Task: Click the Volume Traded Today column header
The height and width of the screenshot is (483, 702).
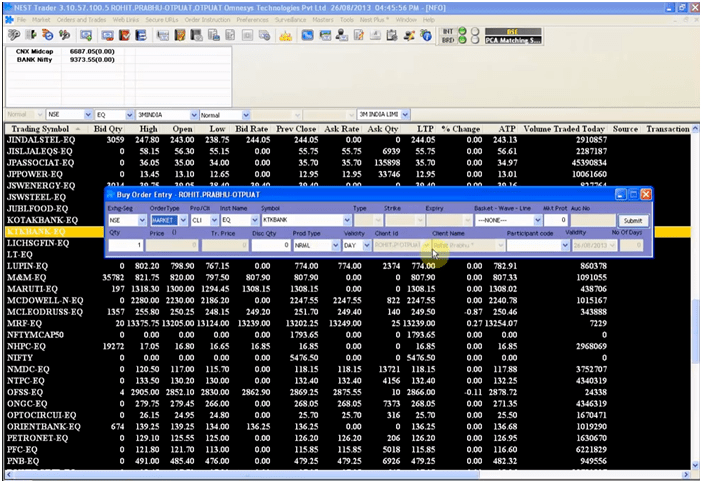Action: [564, 129]
